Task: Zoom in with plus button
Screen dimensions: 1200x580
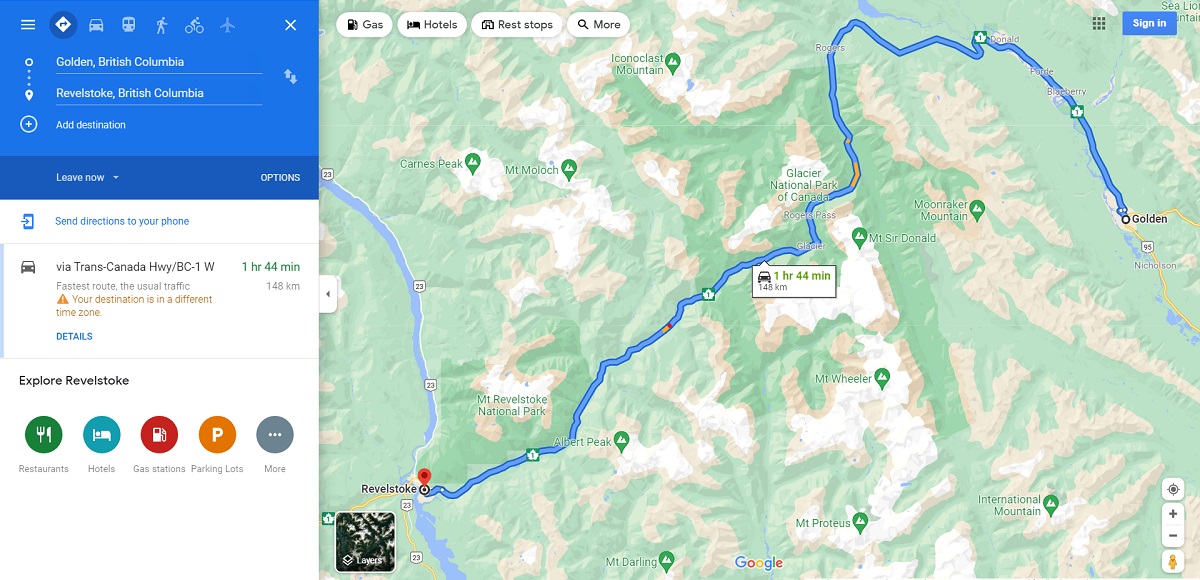Action: point(1173,514)
